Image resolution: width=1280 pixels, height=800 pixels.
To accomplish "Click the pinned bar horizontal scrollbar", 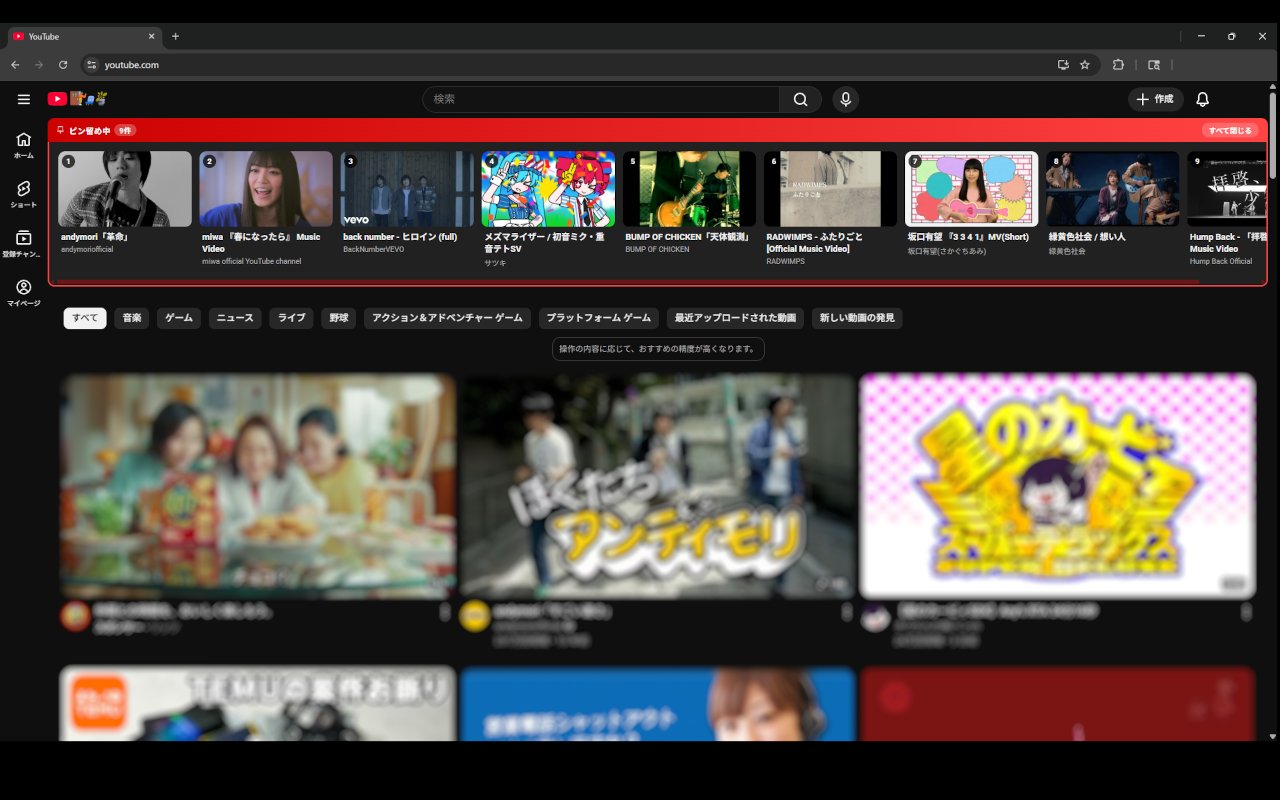I will pyautogui.click(x=630, y=282).
